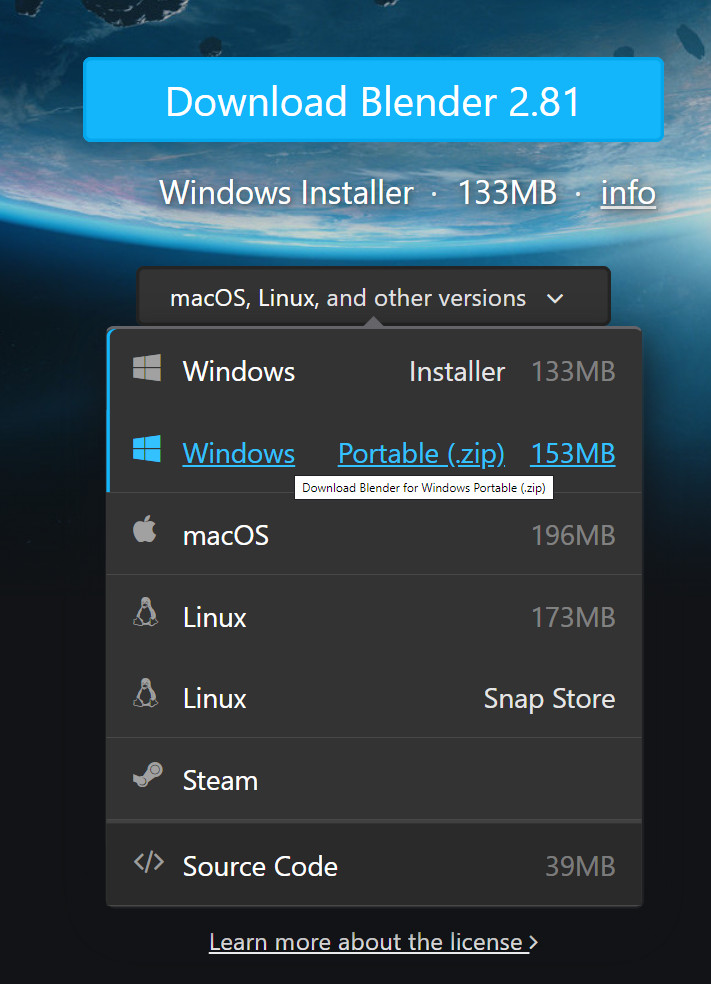Collapse the macOS, Linux, and other versions dropdown

[x=373, y=297]
